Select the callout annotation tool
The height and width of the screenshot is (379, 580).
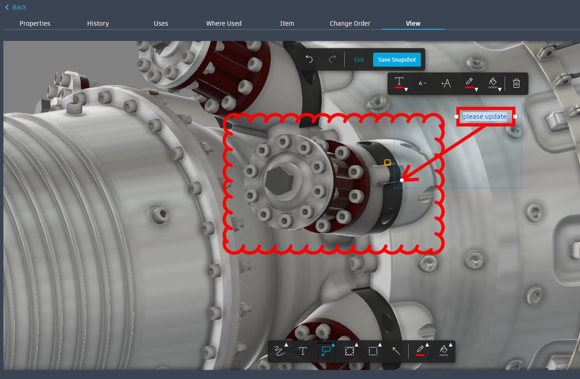(x=326, y=351)
